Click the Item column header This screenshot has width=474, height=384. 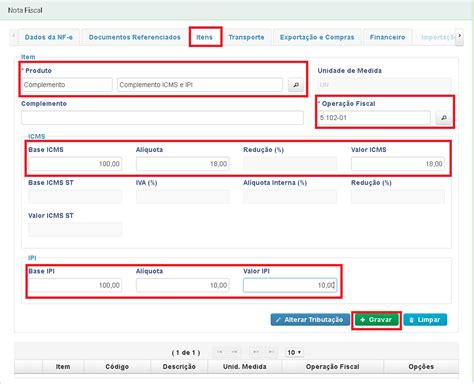(63, 367)
